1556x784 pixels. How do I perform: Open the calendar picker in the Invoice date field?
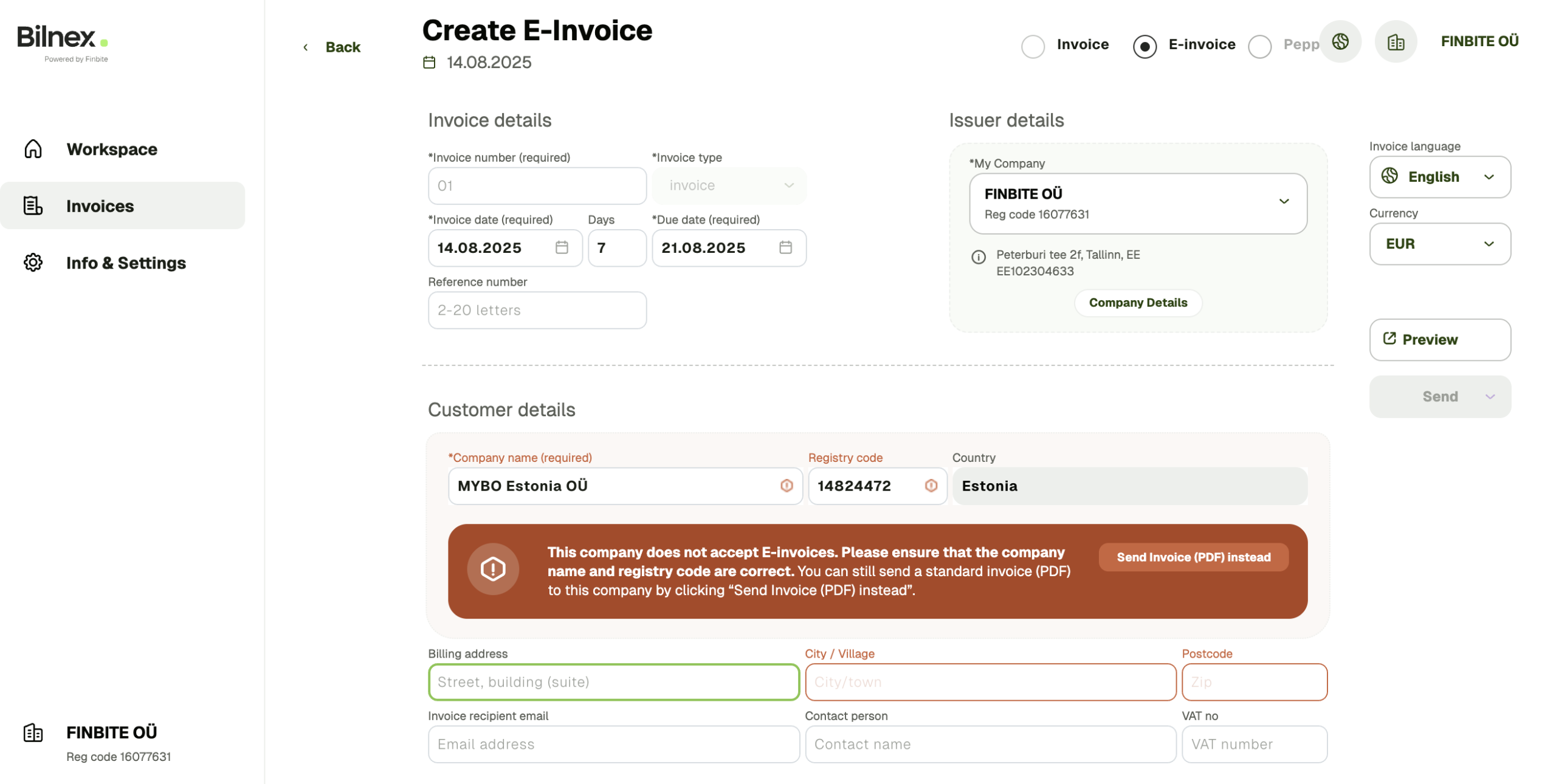[562, 247]
